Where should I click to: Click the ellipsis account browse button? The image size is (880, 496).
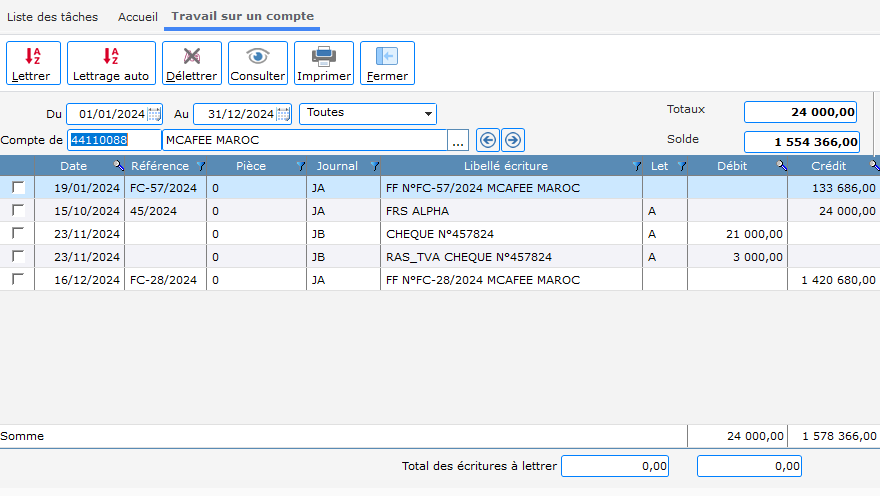point(459,140)
